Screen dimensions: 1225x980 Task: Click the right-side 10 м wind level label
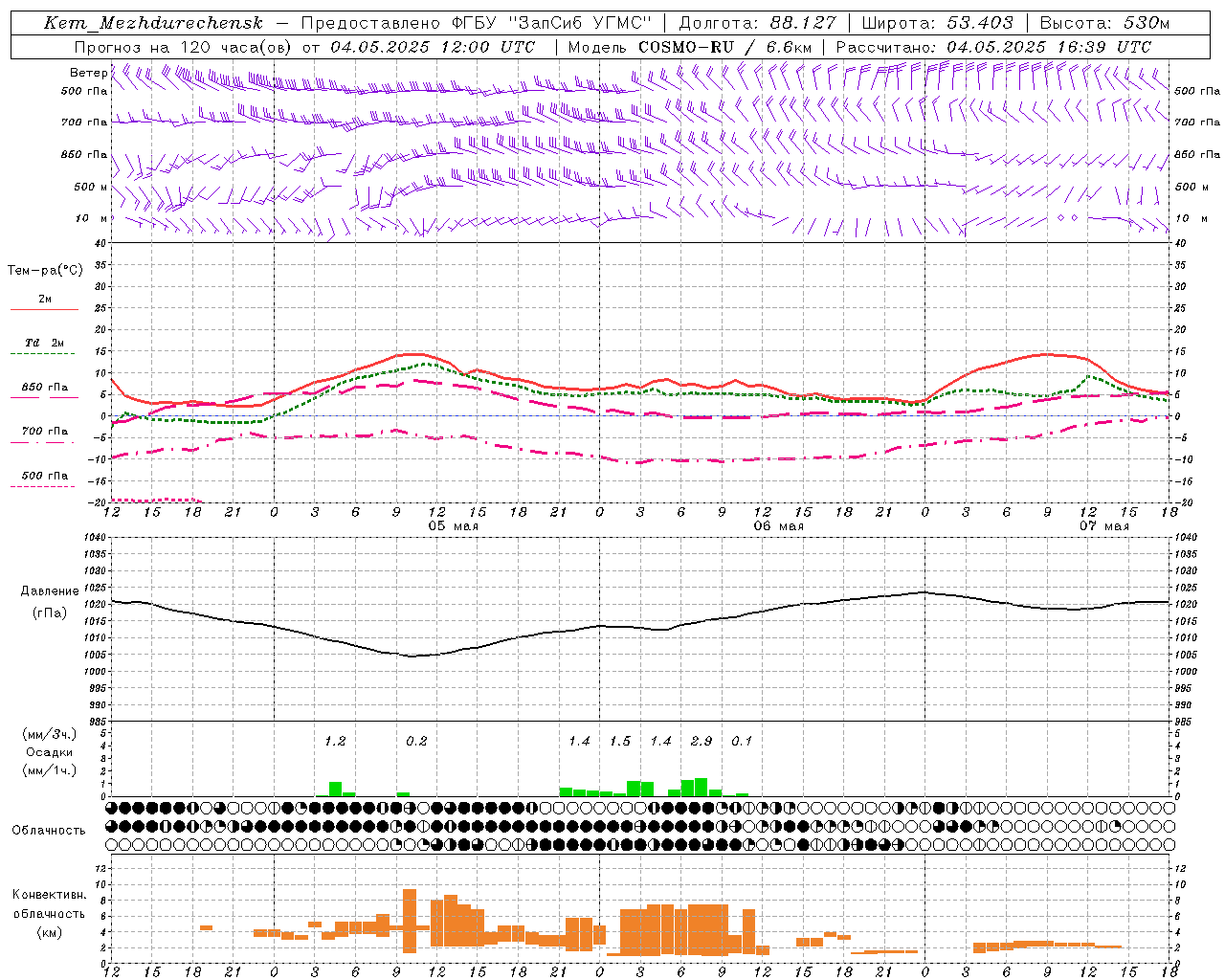point(1191,218)
